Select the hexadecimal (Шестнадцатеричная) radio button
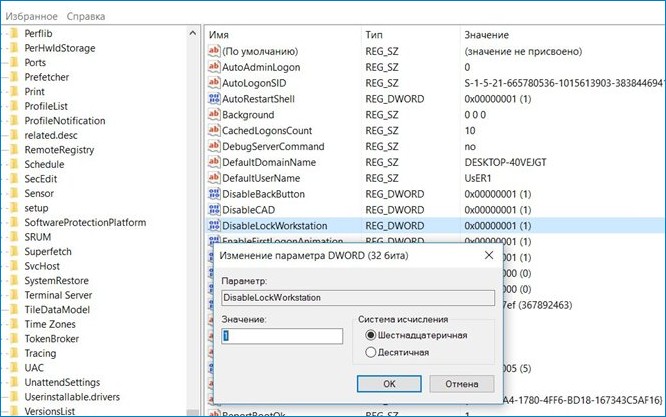The width and height of the screenshot is (666, 417). point(372,335)
